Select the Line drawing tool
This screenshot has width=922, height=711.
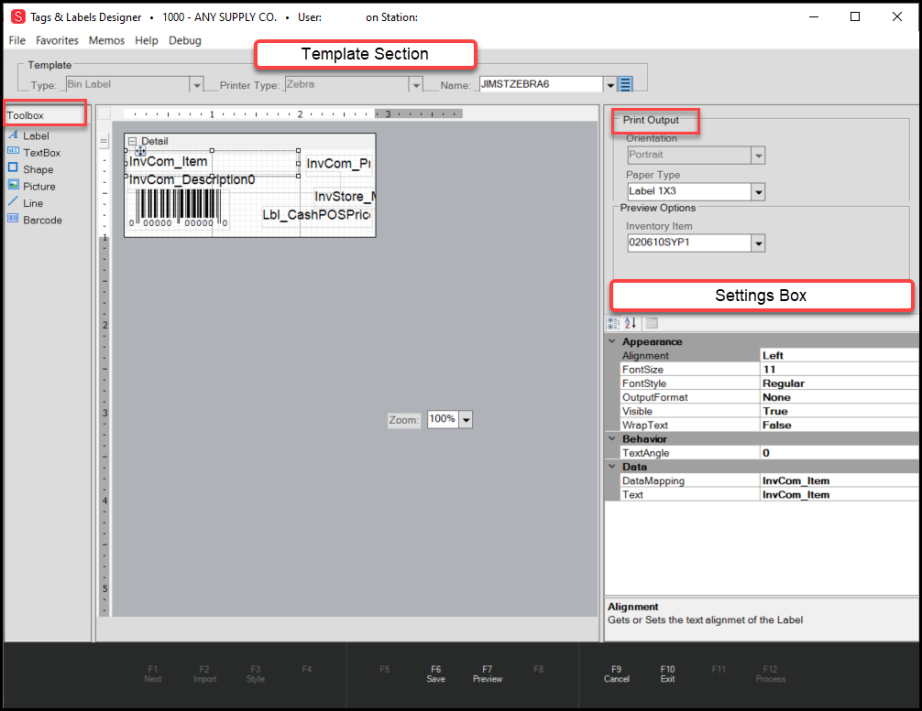32,203
